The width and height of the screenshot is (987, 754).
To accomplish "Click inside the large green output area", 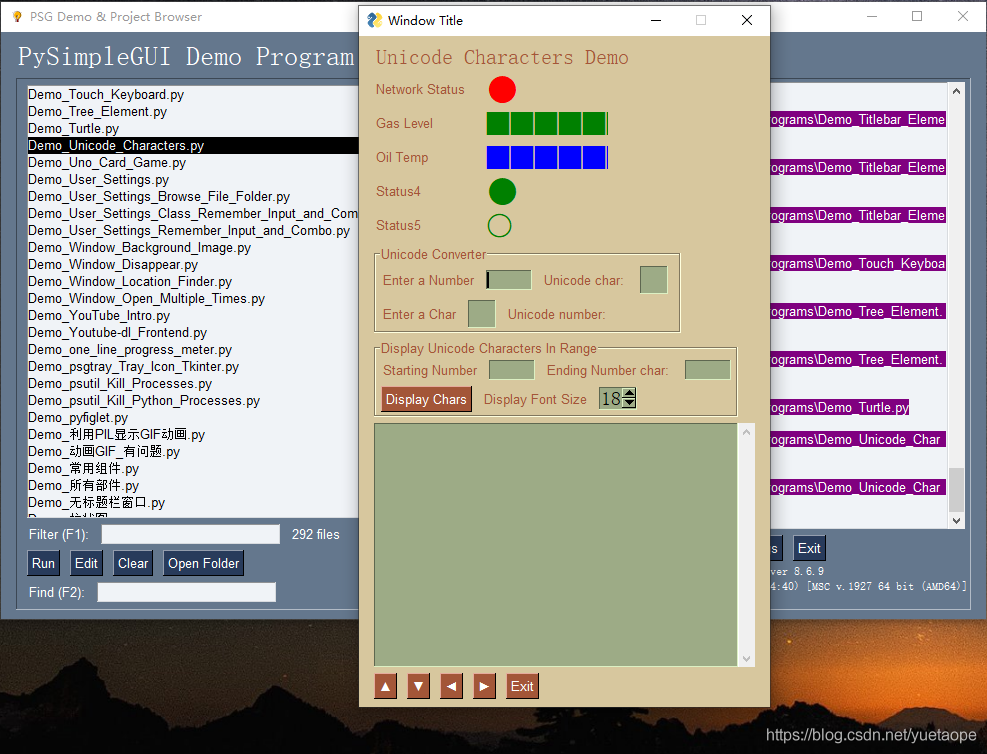I will 555,544.
